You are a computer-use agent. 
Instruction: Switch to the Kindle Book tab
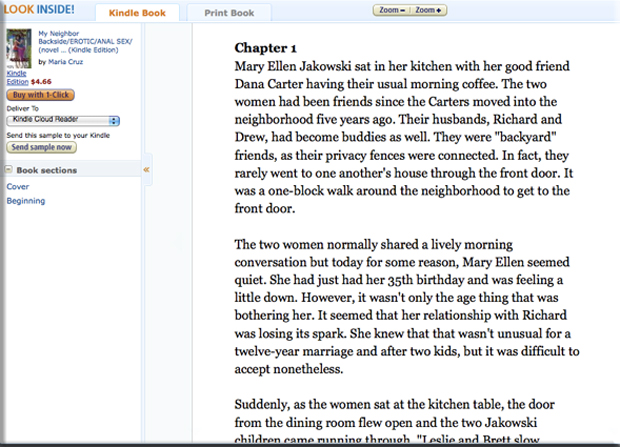[x=138, y=13]
